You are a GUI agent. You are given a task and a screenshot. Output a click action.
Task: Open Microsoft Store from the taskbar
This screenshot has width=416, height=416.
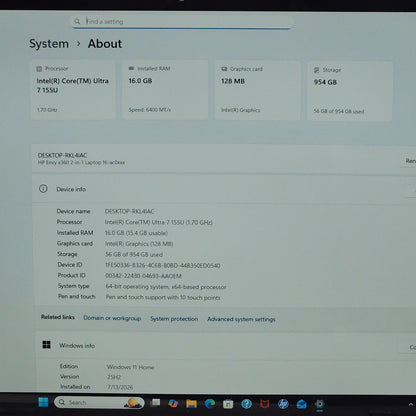(228, 404)
